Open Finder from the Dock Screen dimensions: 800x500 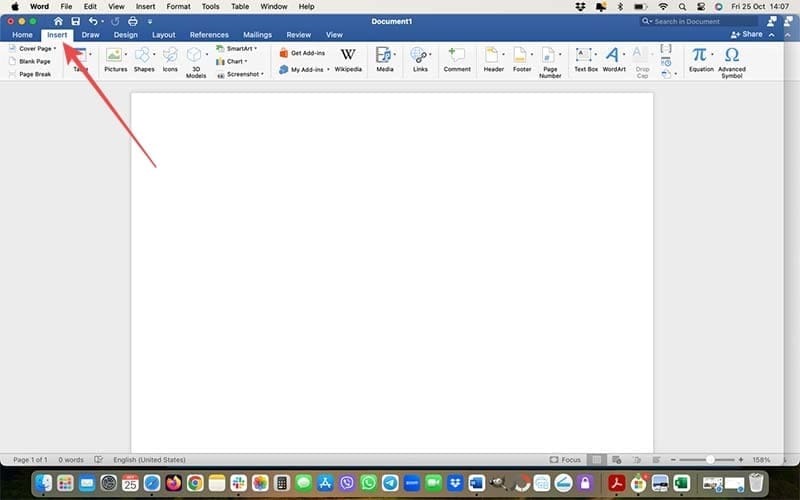[44, 483]
